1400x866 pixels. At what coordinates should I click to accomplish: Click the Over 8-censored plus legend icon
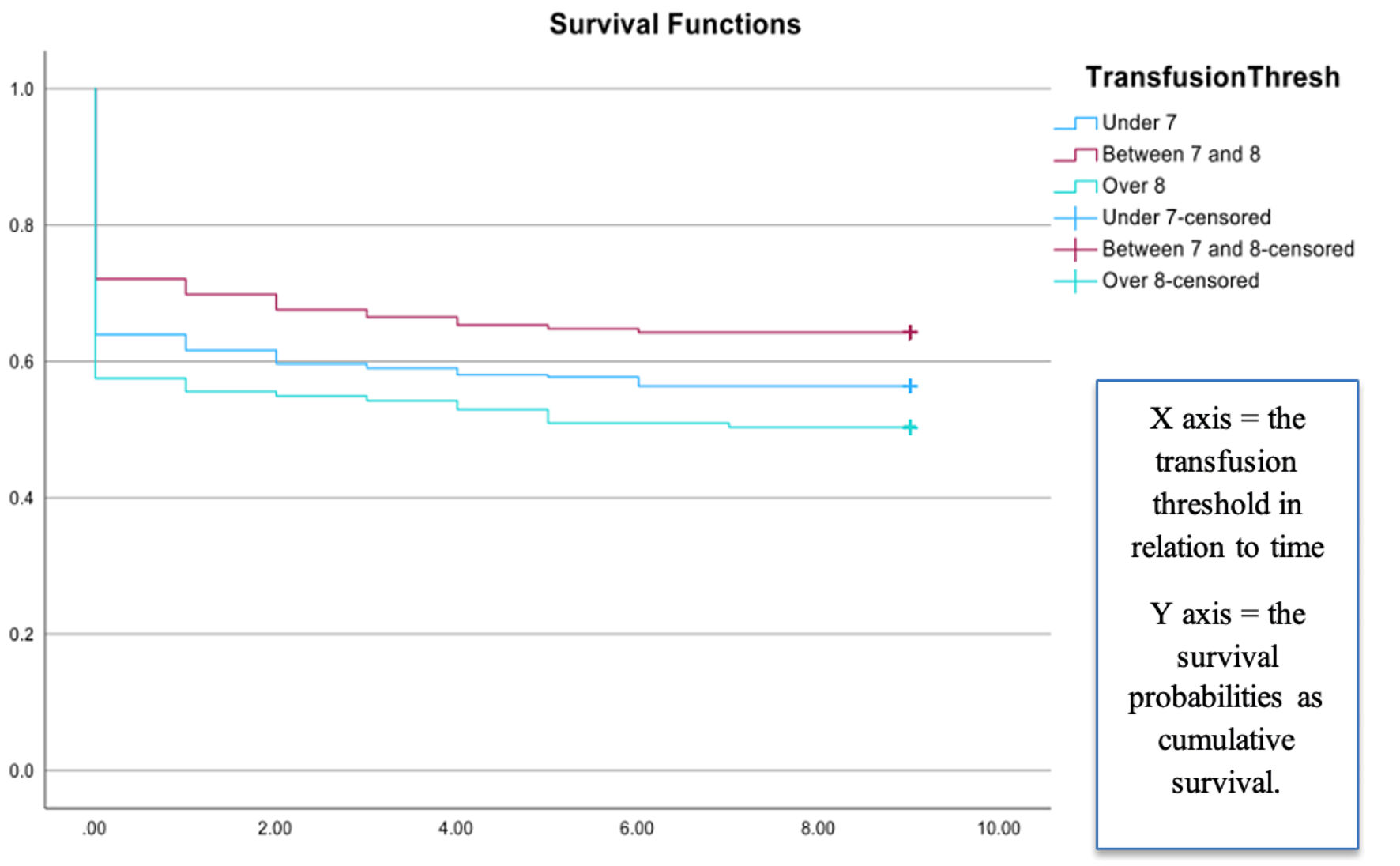pos(1075,281)
